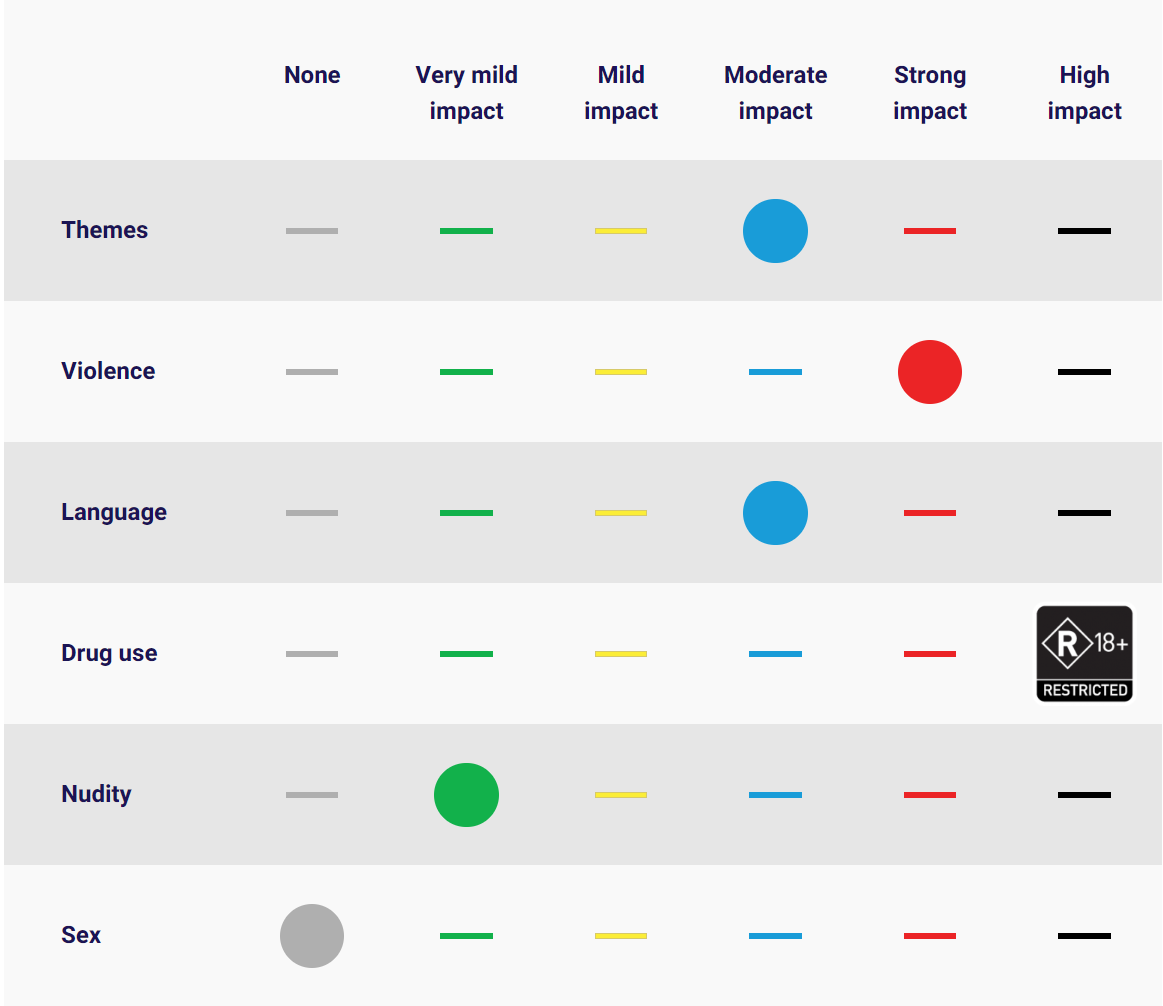Click the Themes row label

[105, 230]
